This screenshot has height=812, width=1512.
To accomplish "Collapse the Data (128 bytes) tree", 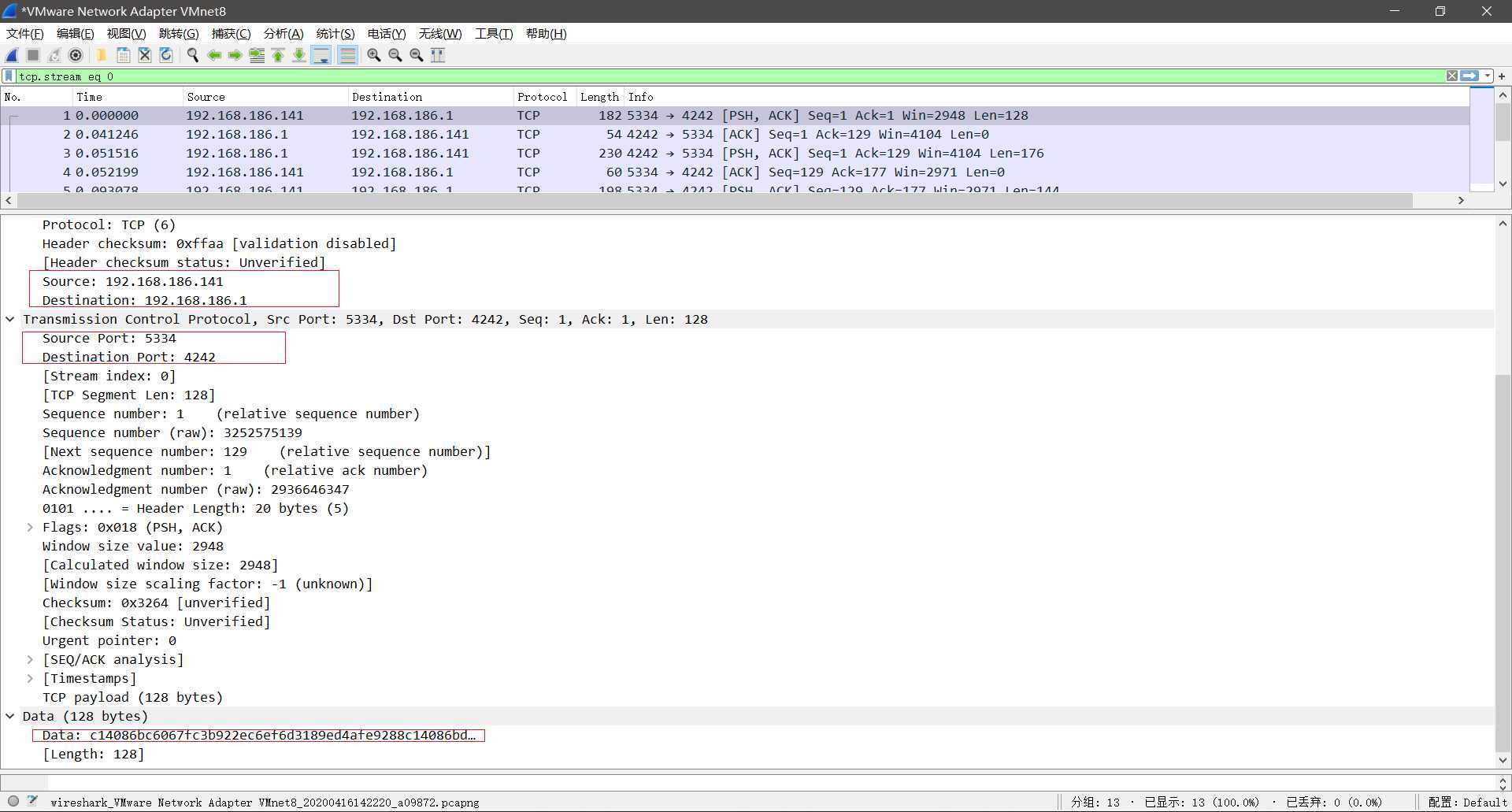I will pos(10,716).
